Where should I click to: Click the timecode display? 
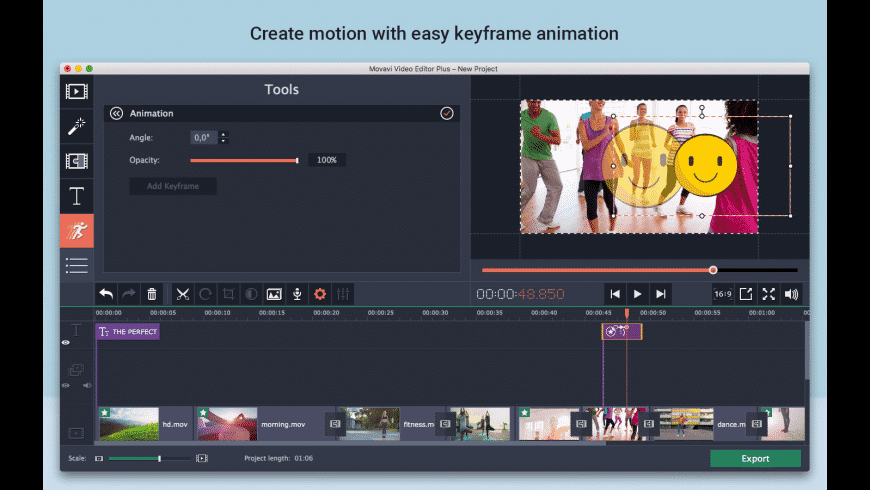coord(520,294)
